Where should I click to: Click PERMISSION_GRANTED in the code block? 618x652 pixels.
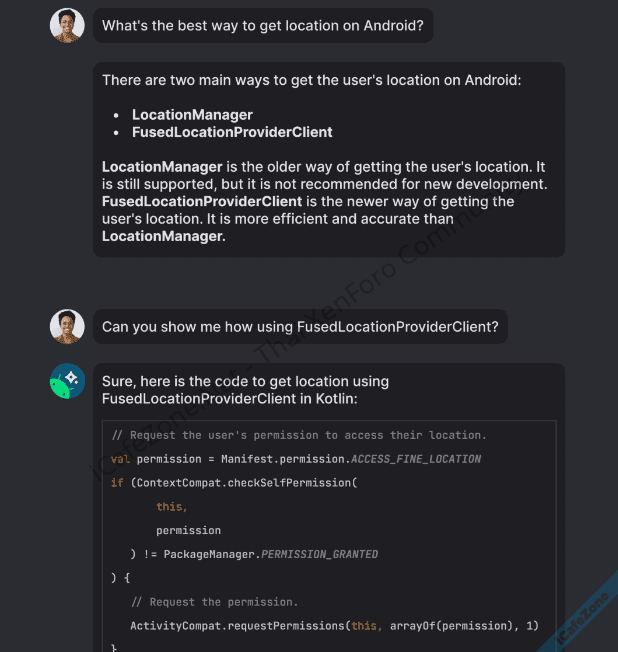coord(319,554)
